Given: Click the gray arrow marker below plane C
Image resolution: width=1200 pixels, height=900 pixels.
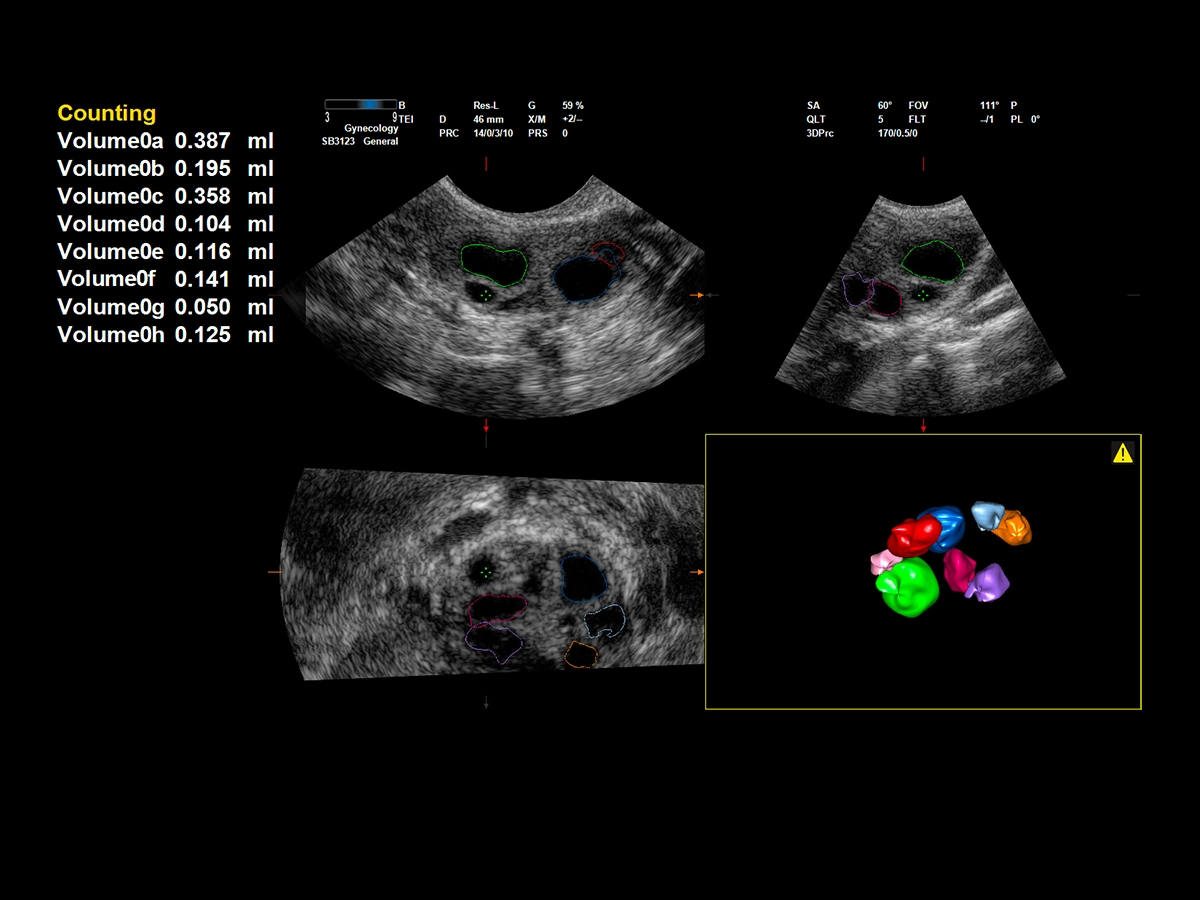Looking at the screenshot, I should click(x=487, y=703).
